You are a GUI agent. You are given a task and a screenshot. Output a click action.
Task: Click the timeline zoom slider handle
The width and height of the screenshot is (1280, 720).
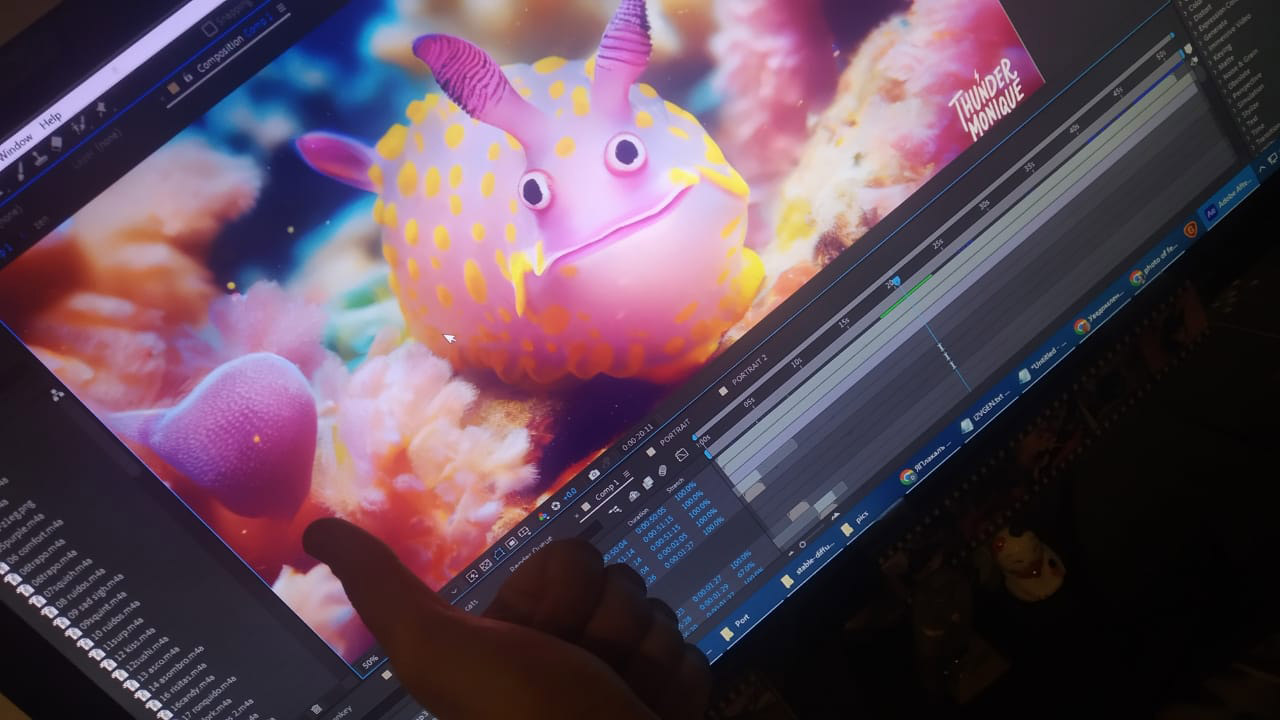click(801, 546)
